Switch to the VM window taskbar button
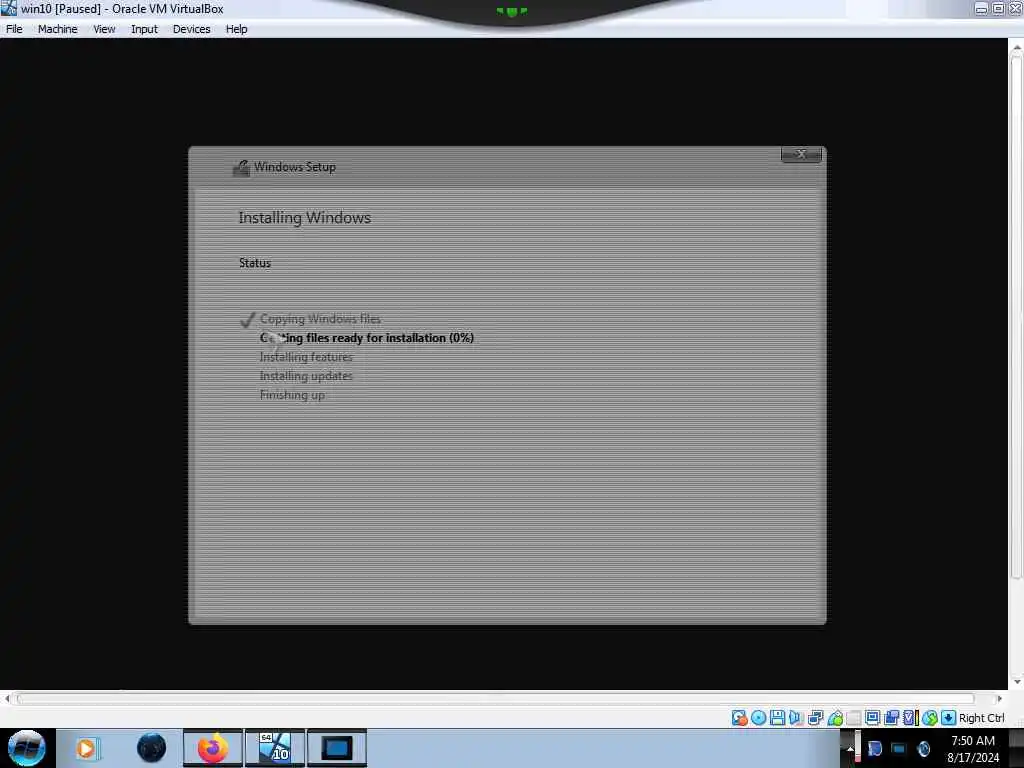Screen dimensions: 1024x768 click(337, 748)
